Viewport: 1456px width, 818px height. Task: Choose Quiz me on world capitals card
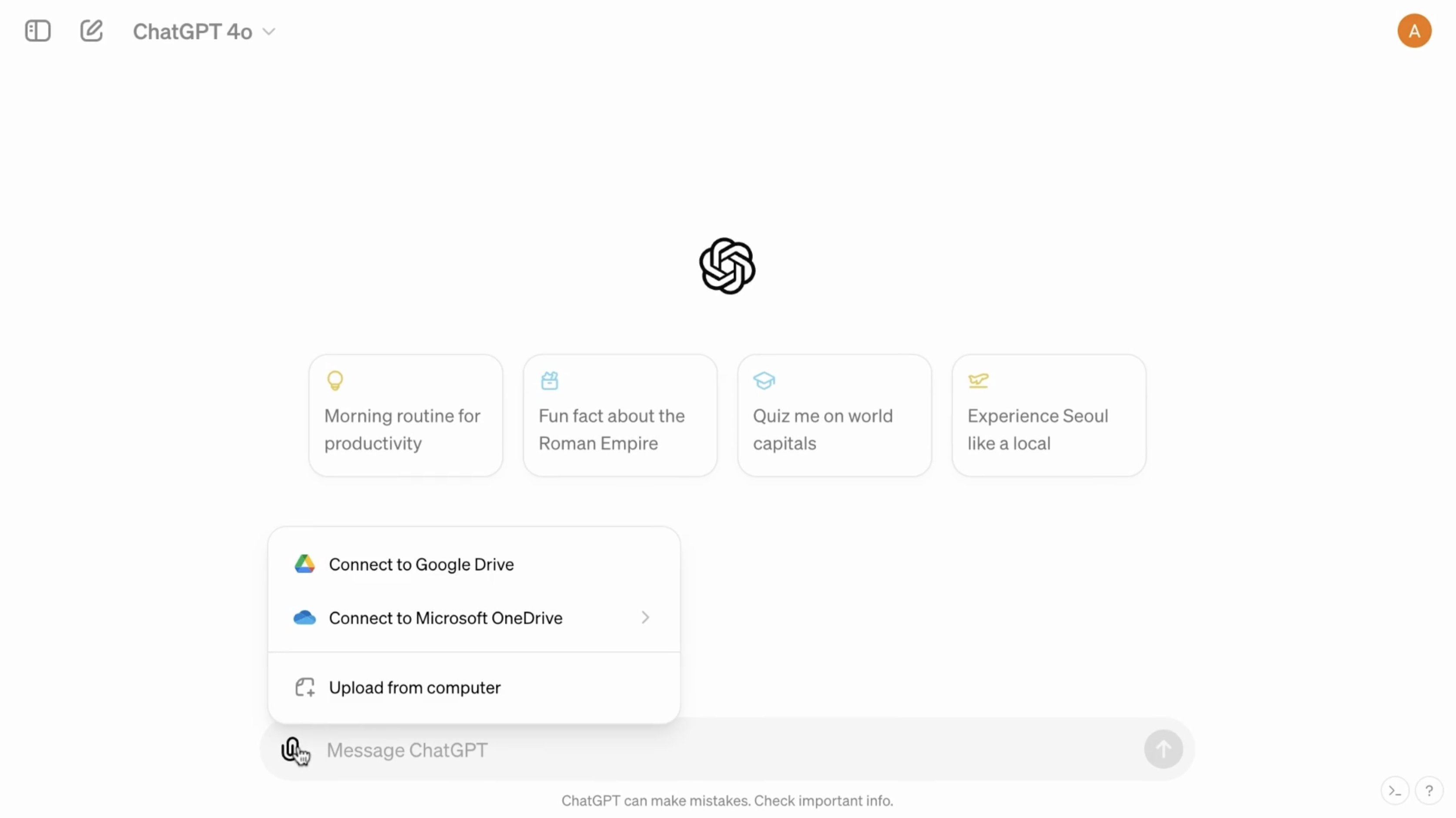(834, 416)
